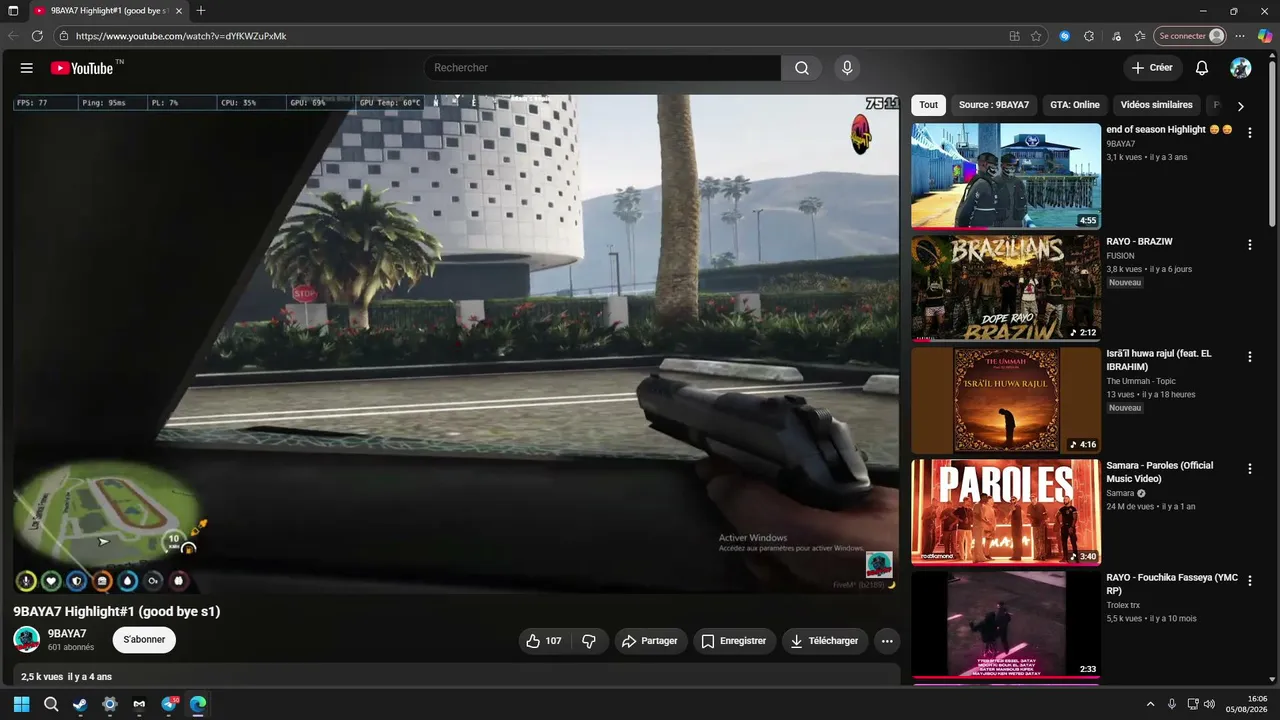This screenshot has width=1280, height=720.
Task: Open options for Isrā'īl huwa rajul
Action: click(1249, 357)
